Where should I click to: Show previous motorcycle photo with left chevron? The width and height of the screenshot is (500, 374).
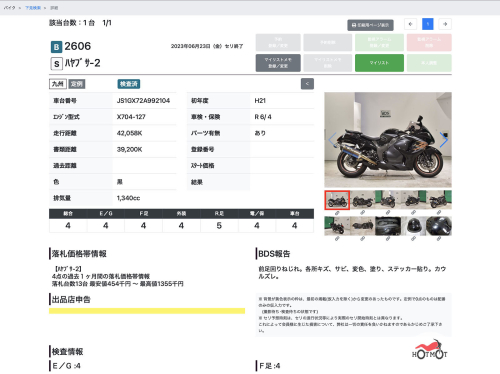coord(332,140)
